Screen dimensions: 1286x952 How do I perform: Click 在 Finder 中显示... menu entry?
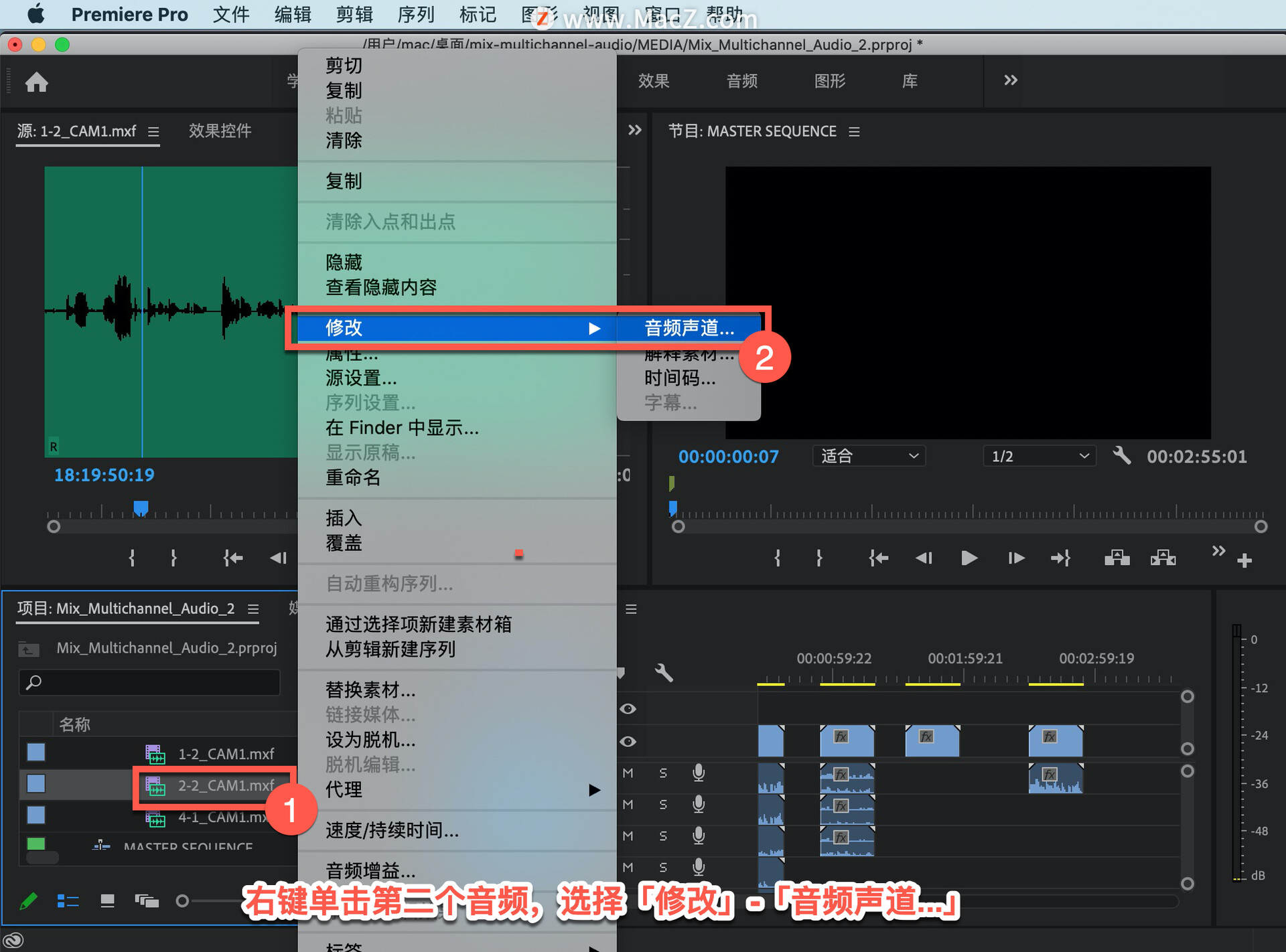tap(457, 428)
